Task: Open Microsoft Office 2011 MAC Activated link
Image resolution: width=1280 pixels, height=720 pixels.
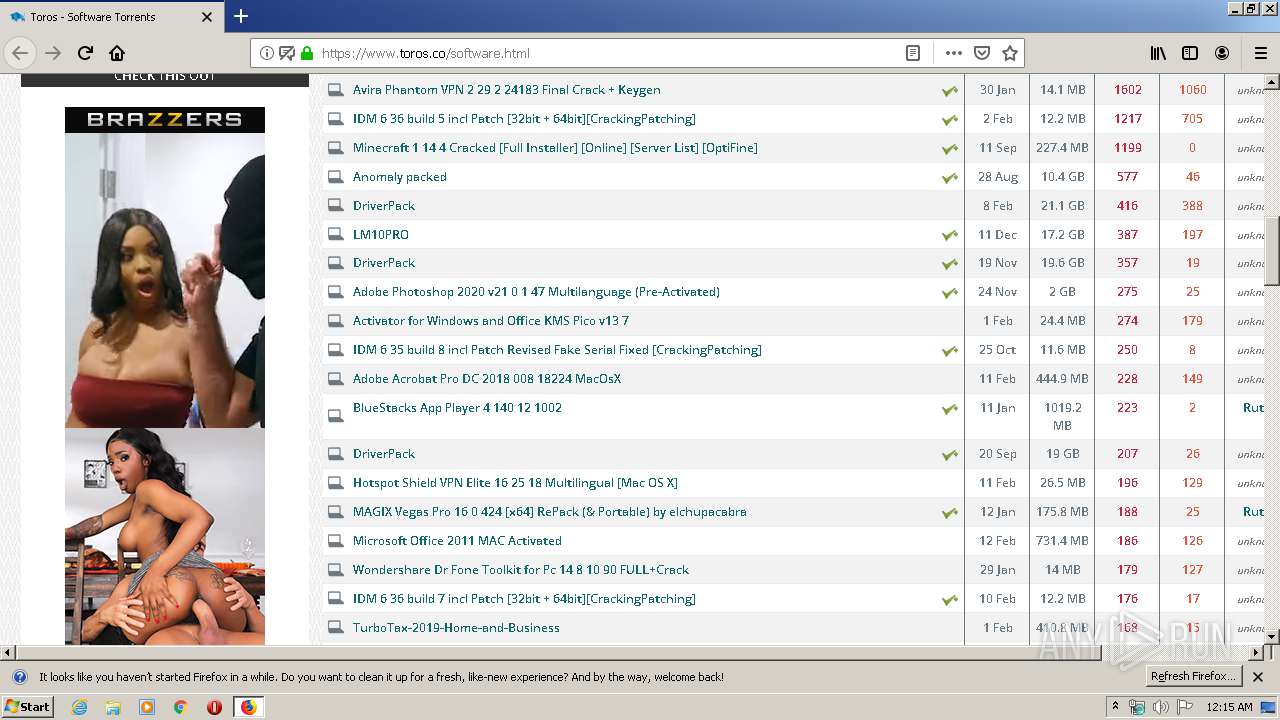Action: pyautogui.click(x=457, y=541)
